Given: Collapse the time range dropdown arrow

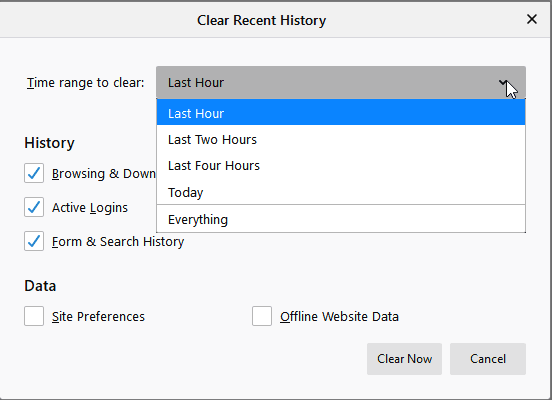Looking at the screenshot, I should pyautogui.click(x=503, y=83).
